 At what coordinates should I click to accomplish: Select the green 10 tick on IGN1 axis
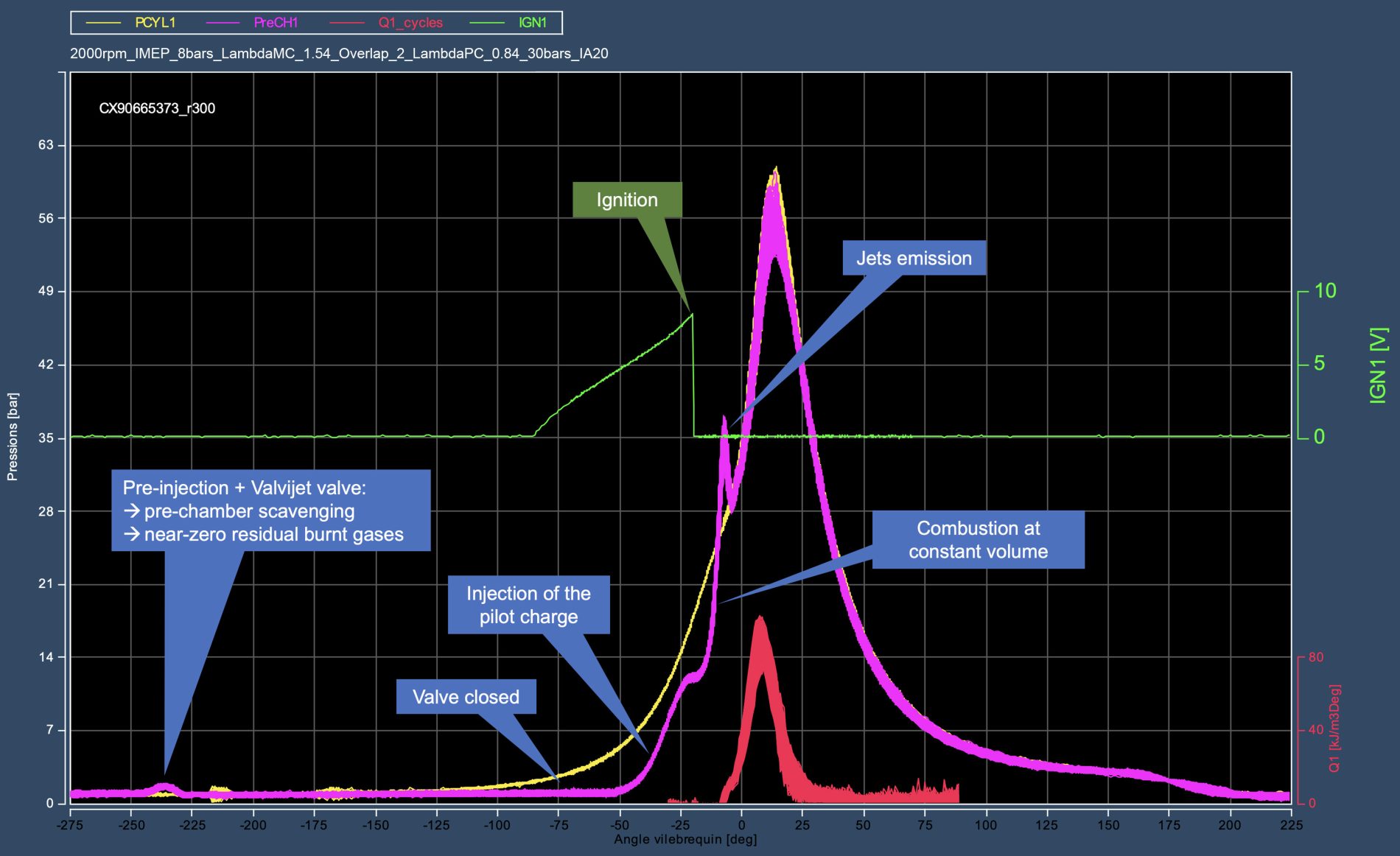click(1325, 291)
